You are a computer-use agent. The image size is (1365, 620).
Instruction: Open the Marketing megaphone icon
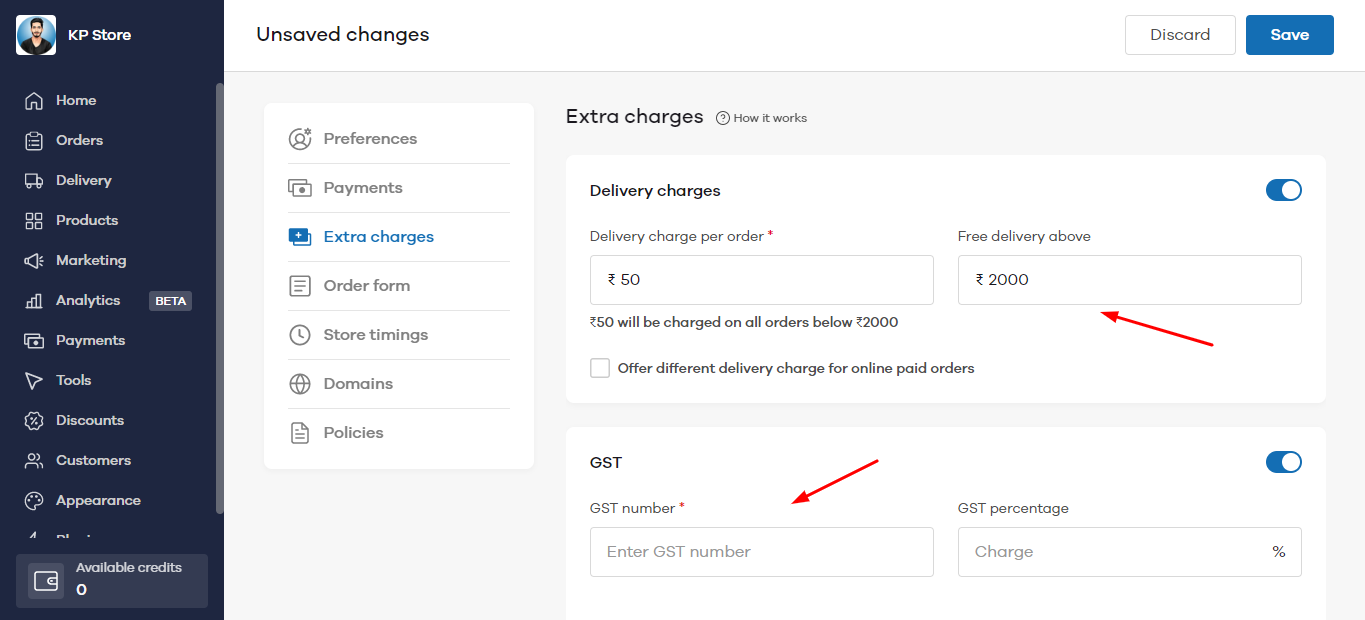34,261
